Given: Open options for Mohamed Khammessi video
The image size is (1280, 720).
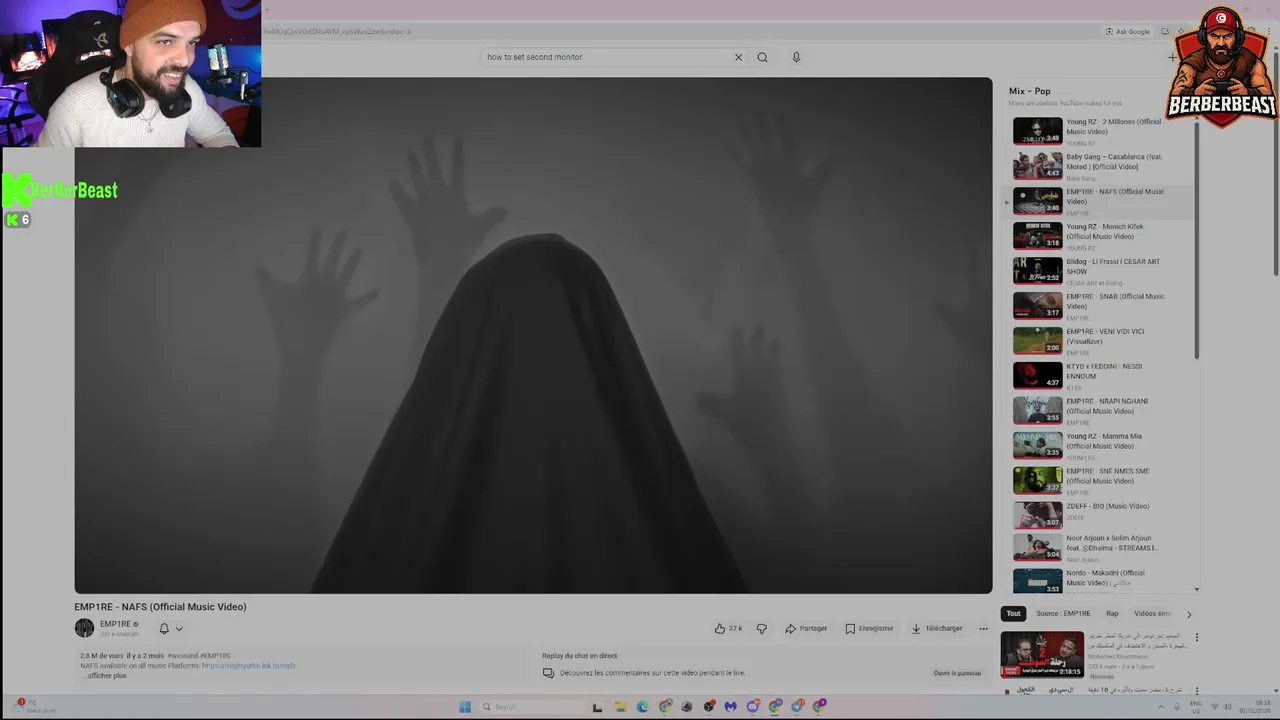Looking at the screenshot, I should click(1196, 637).
